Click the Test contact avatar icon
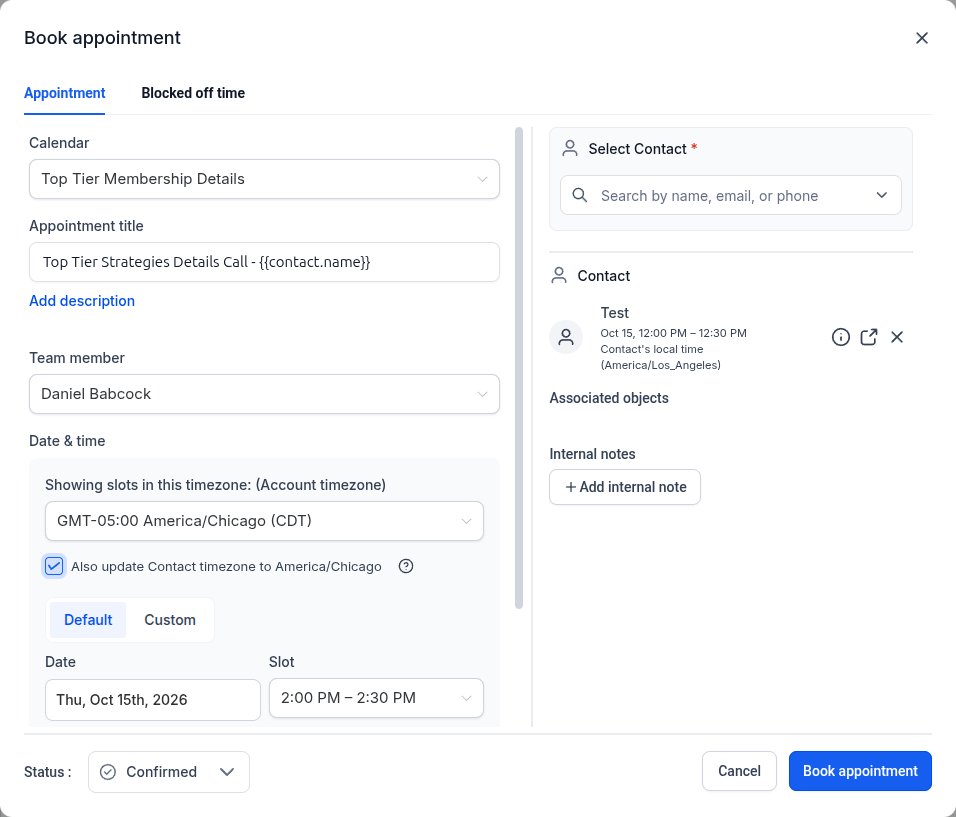956x817 pixels. point(566,337)
